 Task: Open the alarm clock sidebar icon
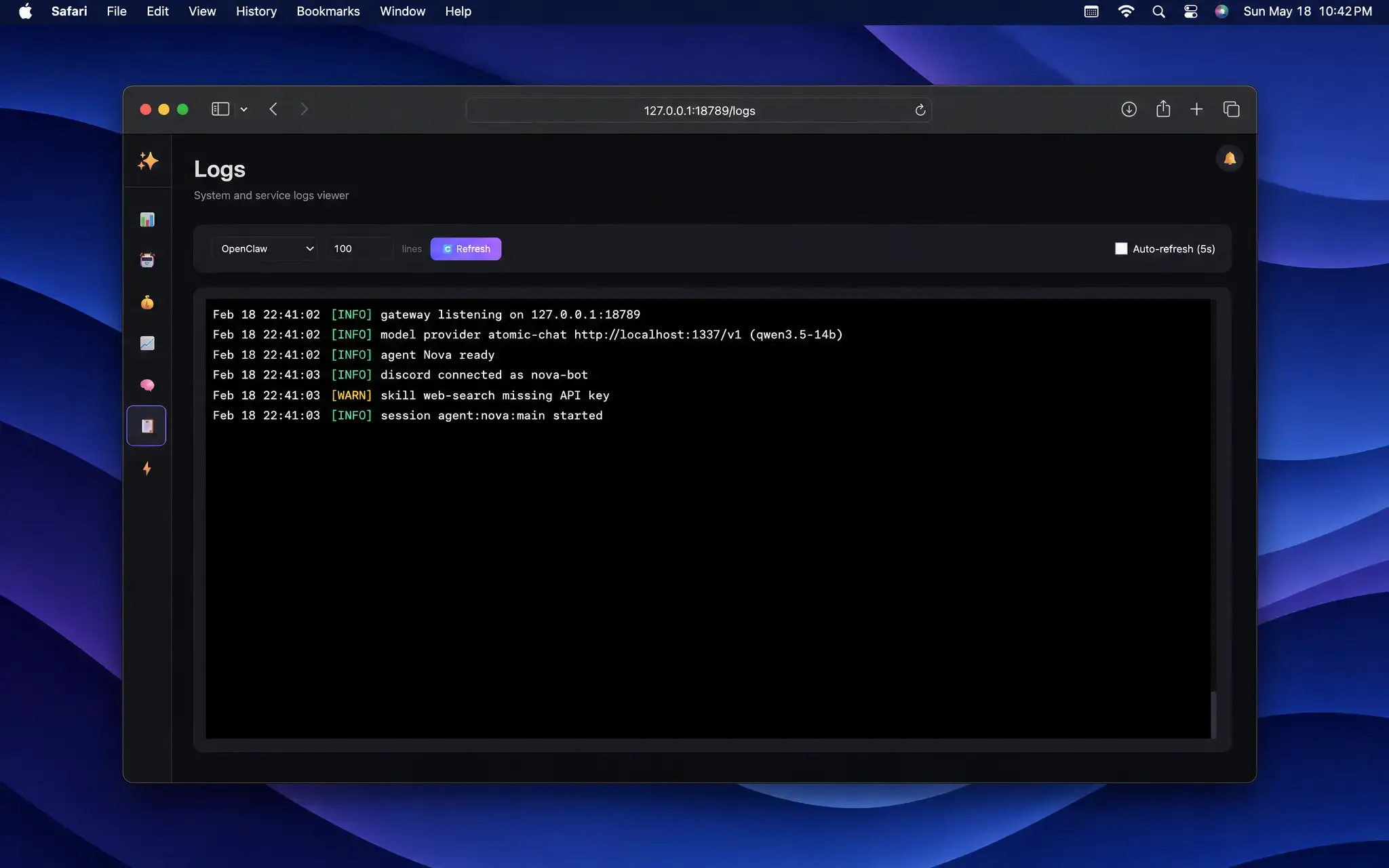(147, 260)
